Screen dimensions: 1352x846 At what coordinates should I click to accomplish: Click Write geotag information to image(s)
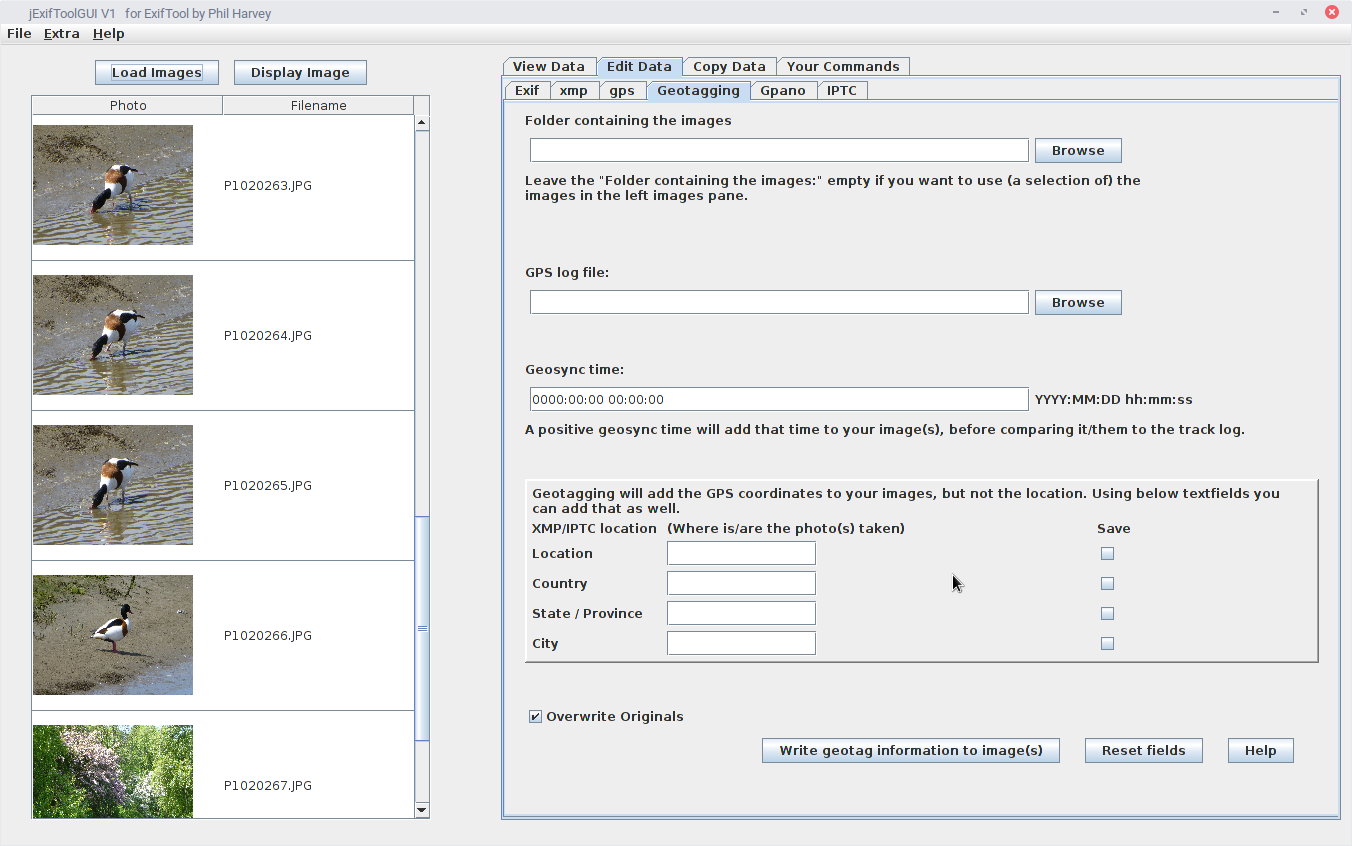point(911,750)
